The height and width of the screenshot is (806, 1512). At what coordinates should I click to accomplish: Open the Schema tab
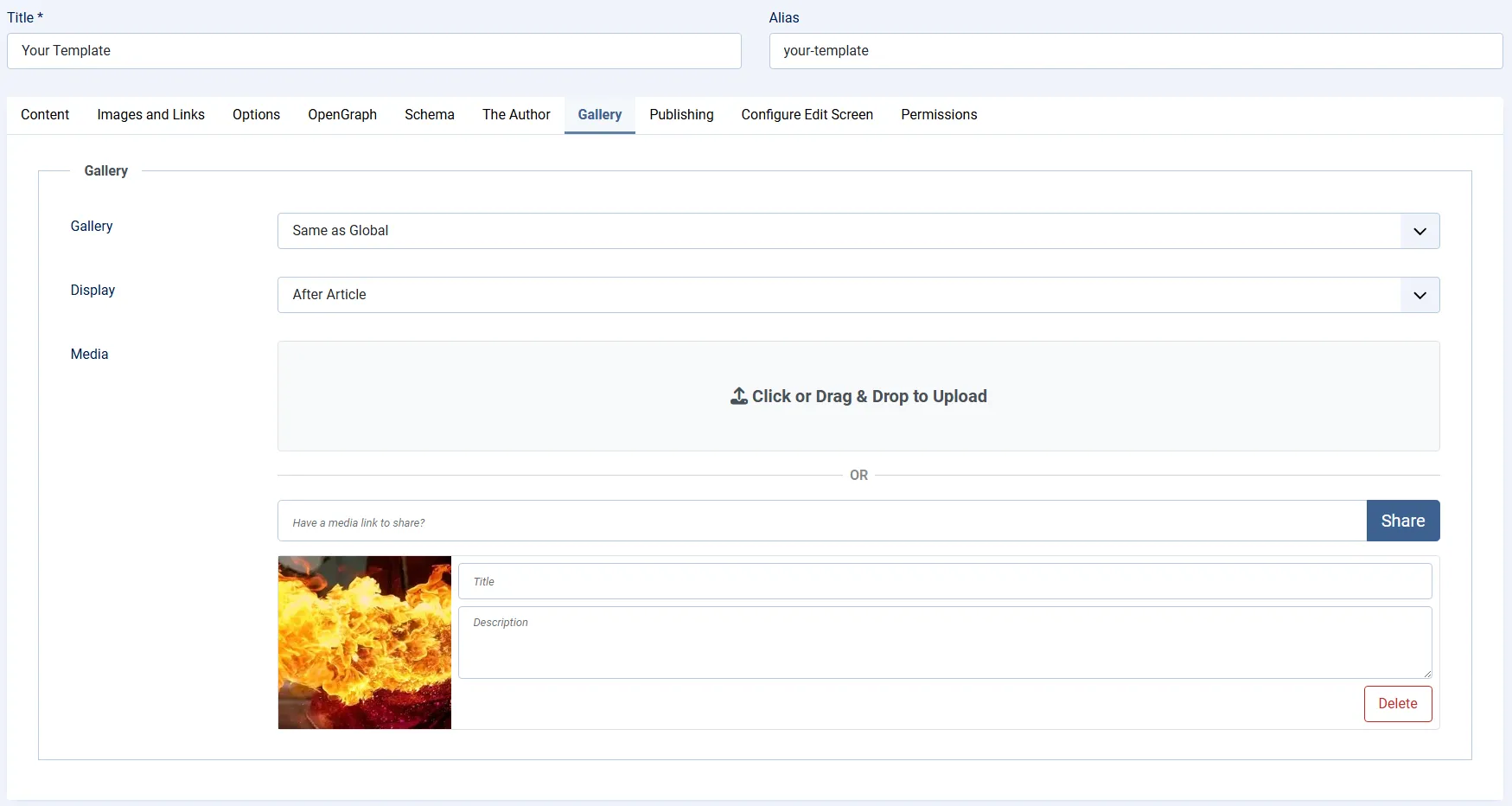pyautogui.click(x=429, y=115)
